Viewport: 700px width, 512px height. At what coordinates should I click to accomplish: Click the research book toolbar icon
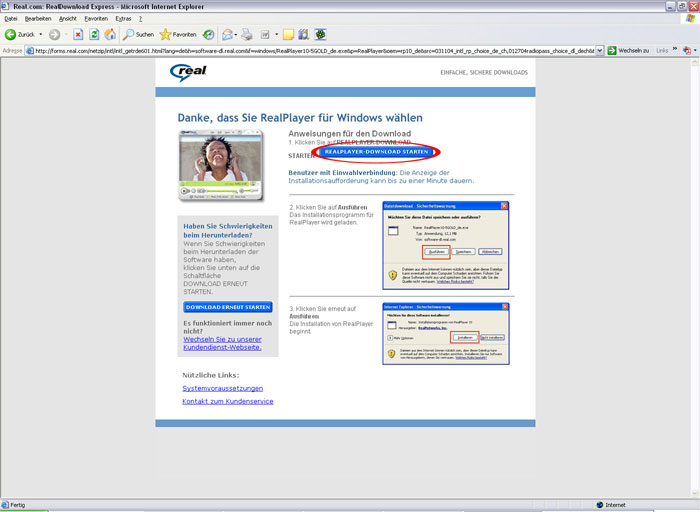point(304,34)
